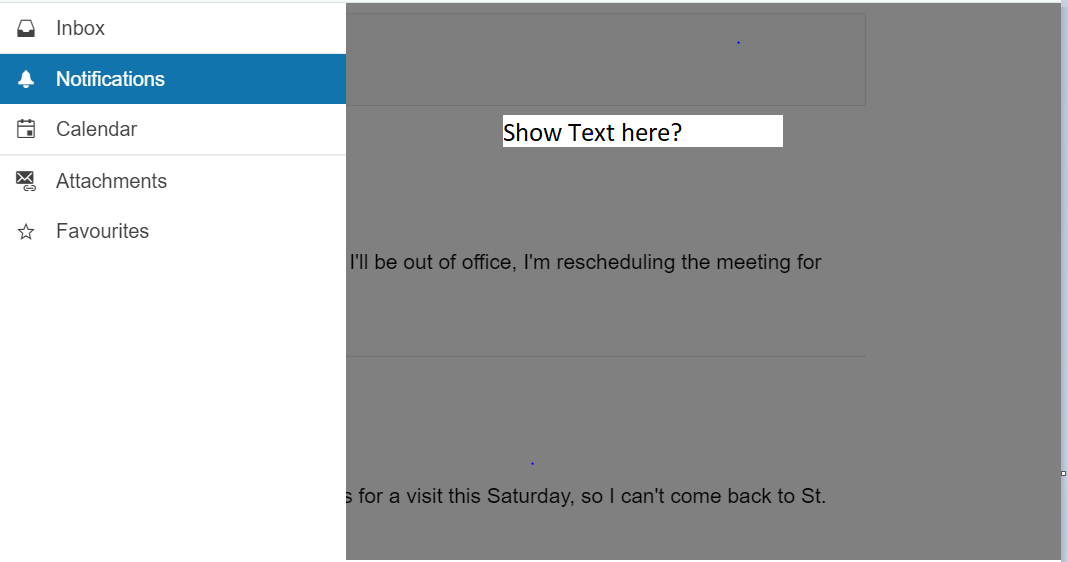Go to Calendar from the drawer

coord(96,129)
